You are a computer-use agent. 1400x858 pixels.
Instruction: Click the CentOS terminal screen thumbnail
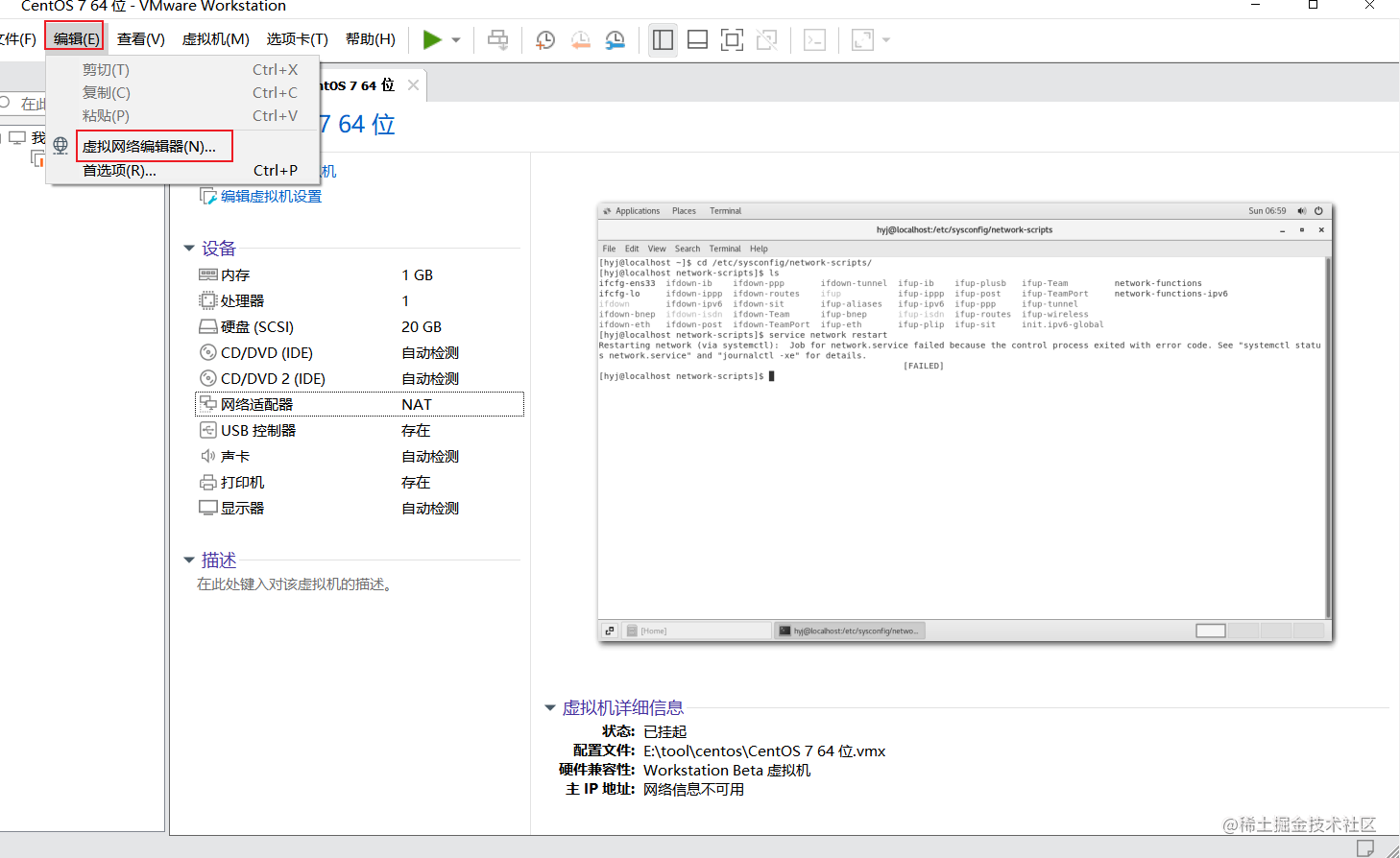tap(965, 422)
